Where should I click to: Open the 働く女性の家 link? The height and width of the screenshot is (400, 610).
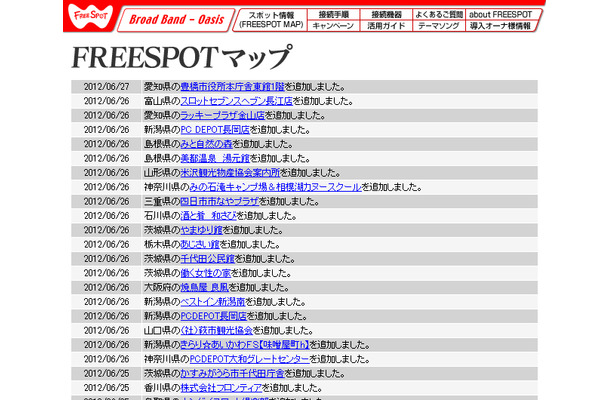206,273
